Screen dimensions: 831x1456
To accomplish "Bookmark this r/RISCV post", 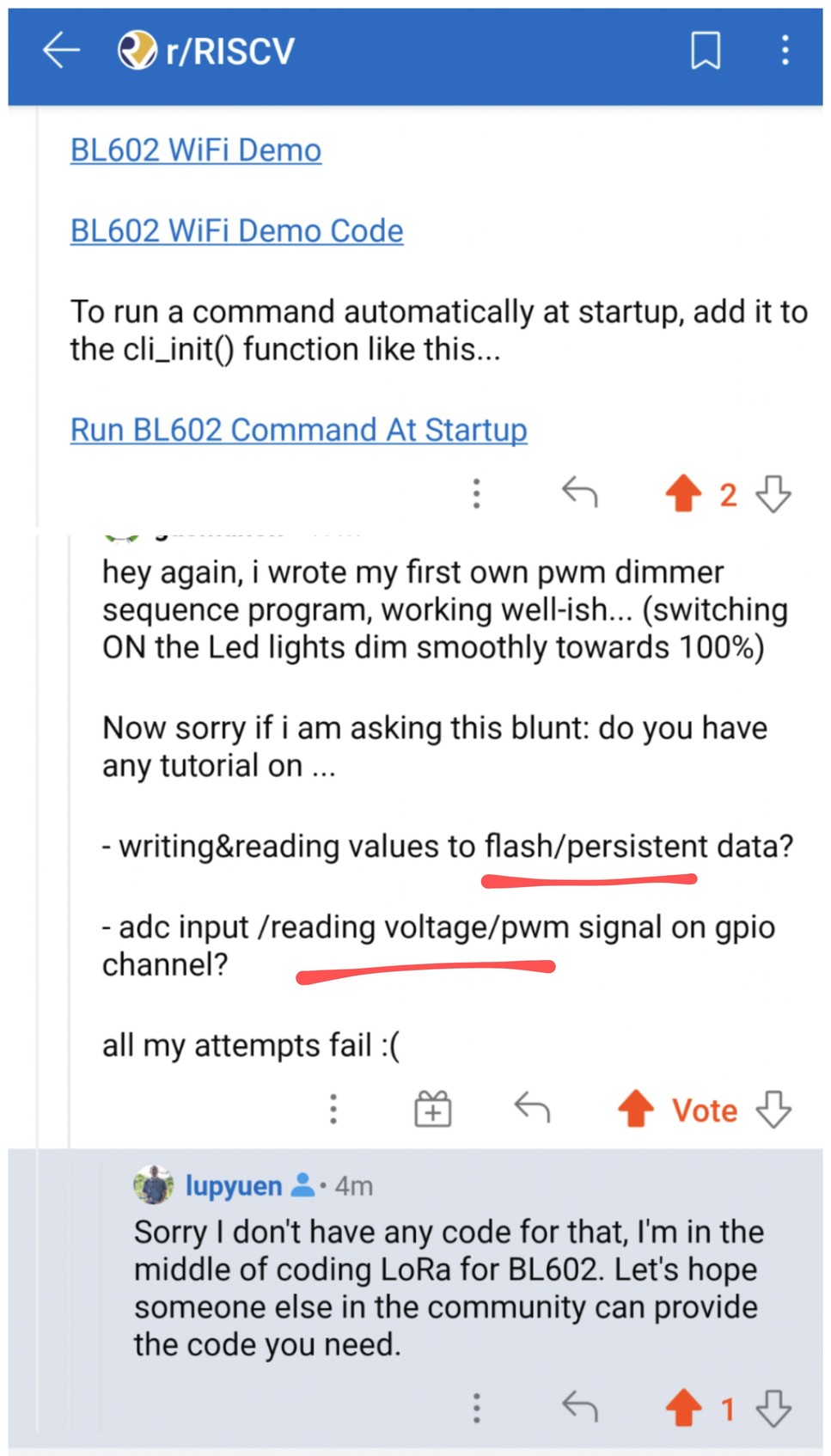I will (x=706, y=51).
